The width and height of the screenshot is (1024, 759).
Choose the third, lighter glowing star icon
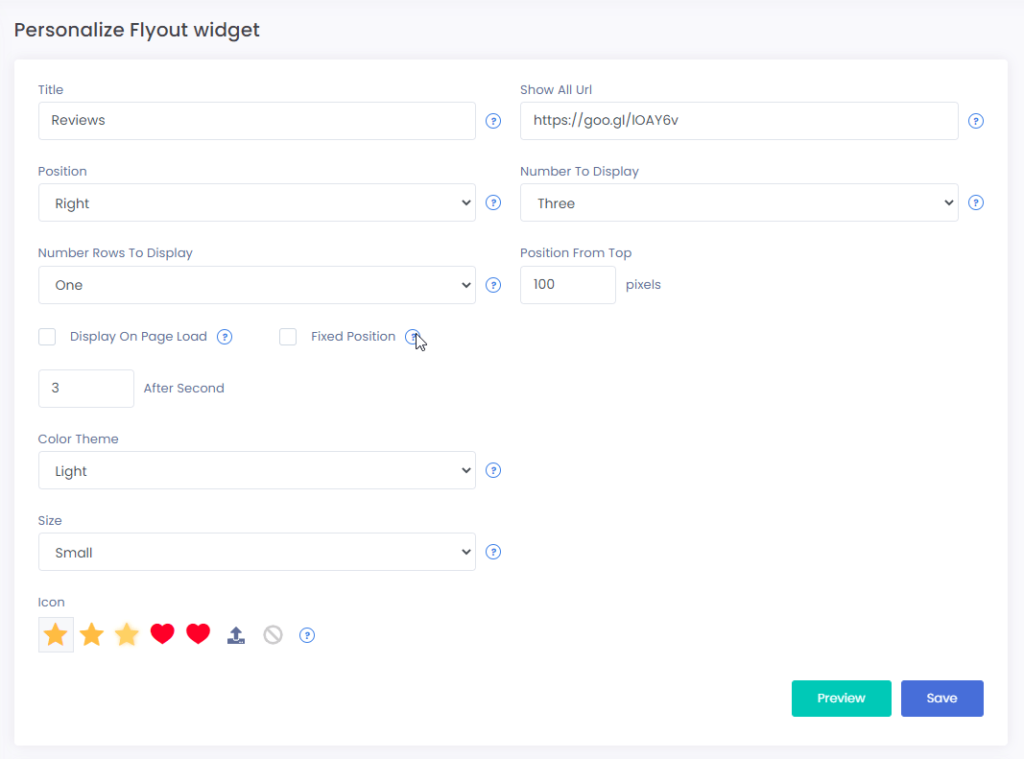[127, 634]
